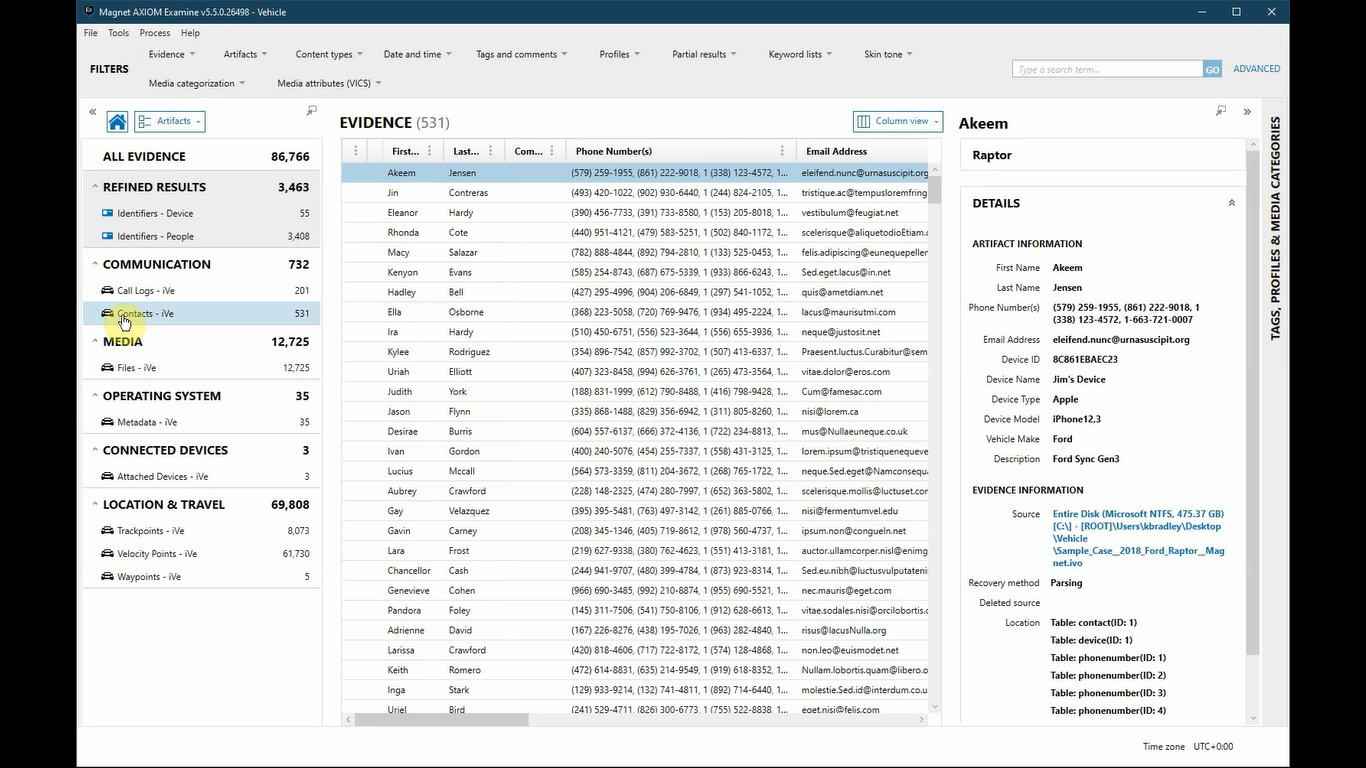The image size is (1366, 768).
Task: Open the ADVANCED search link
Action: 1256,69
